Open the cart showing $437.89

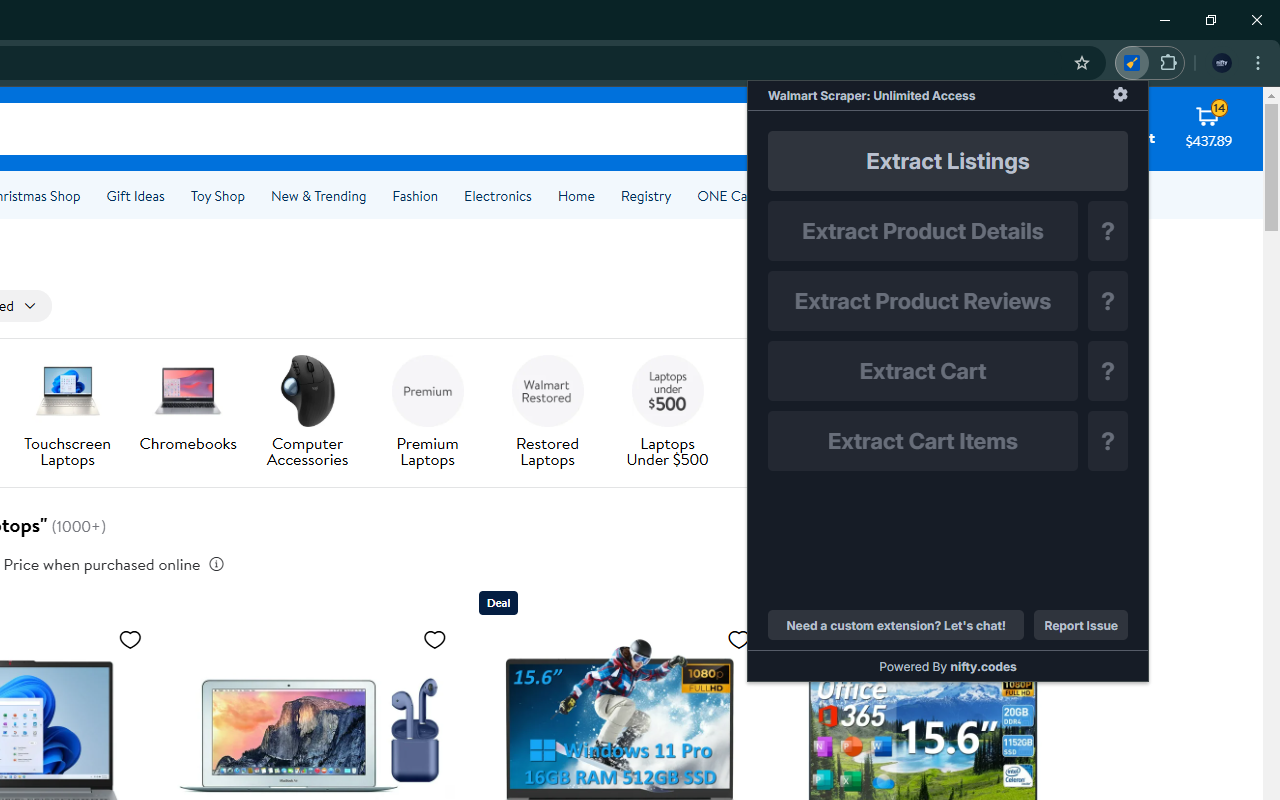point(1208,128)
